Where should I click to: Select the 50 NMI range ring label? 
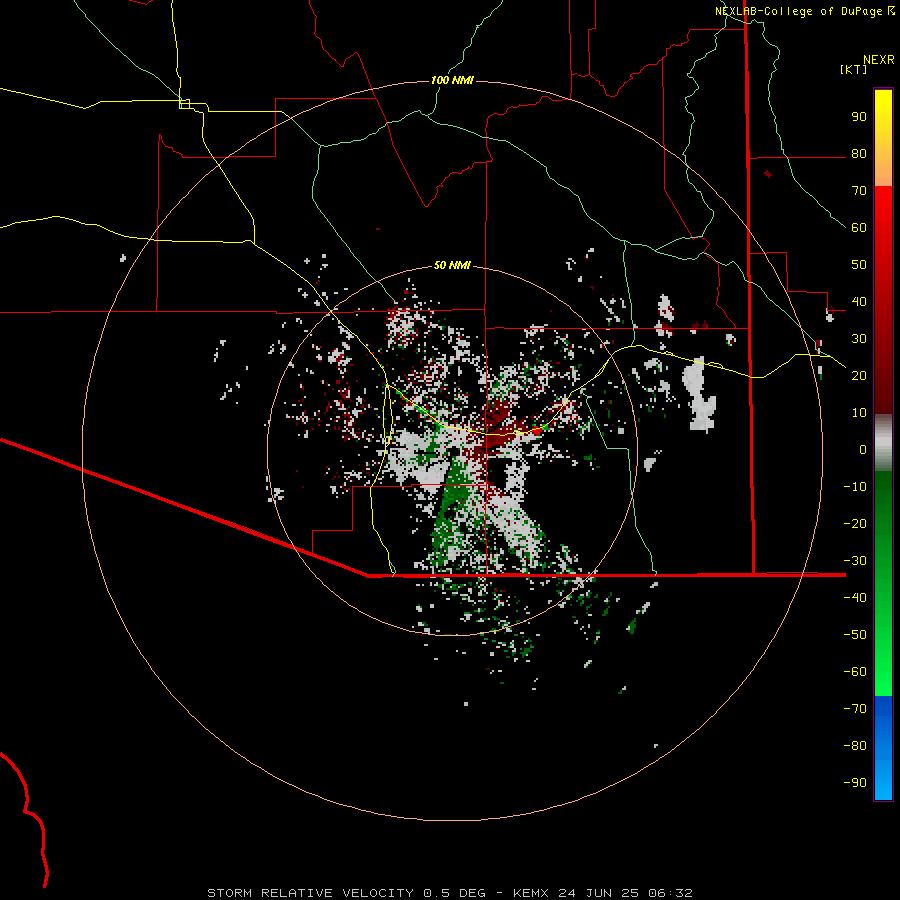click(x=452, y=265)
